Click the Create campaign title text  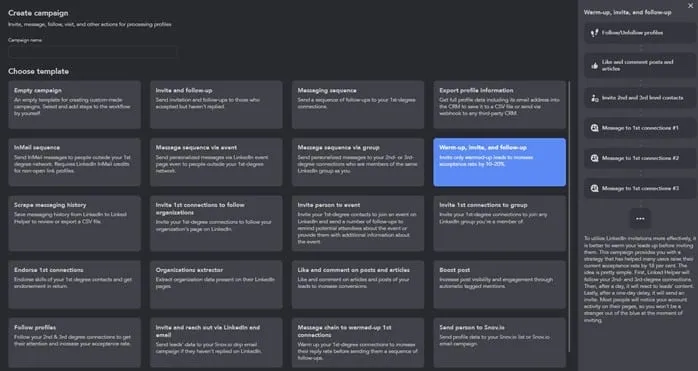tap(38, 13)
